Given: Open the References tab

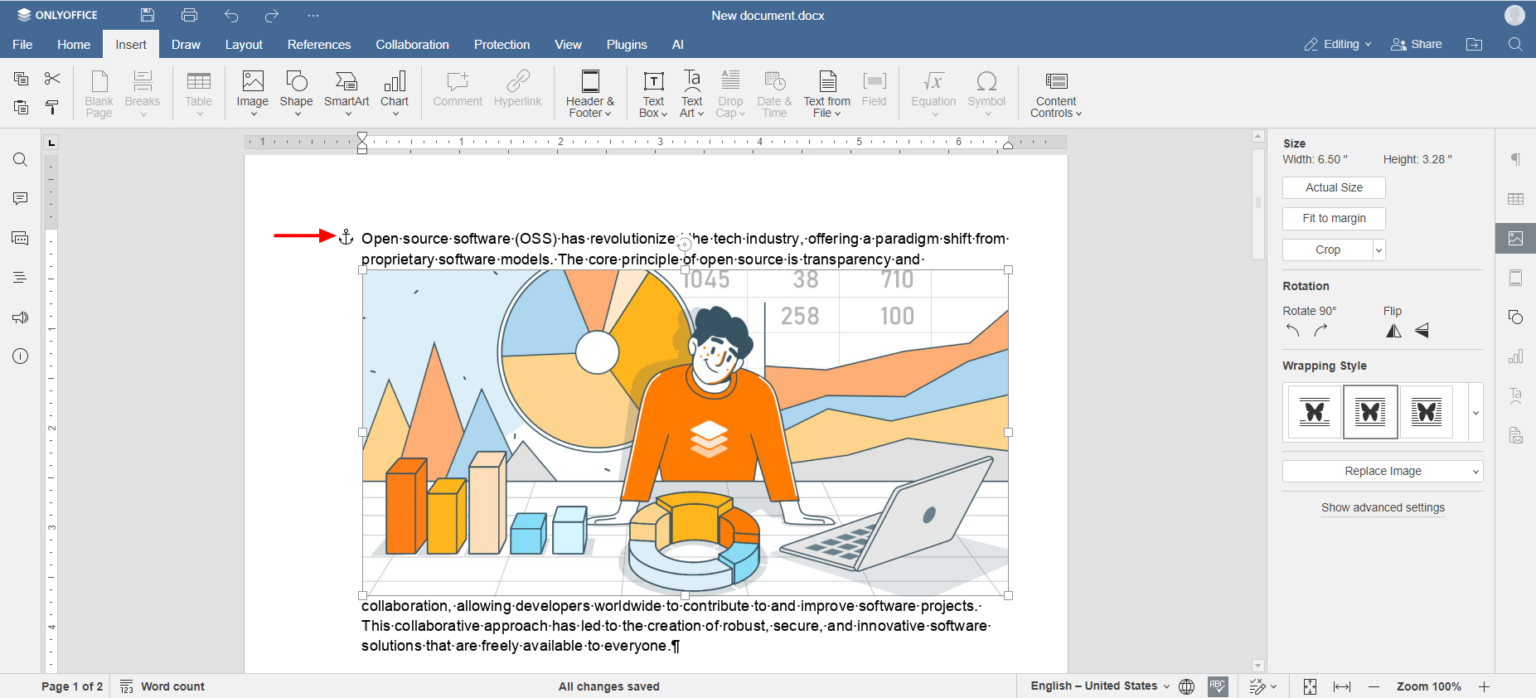Looking at the screenshot, I should coord(319,45).
